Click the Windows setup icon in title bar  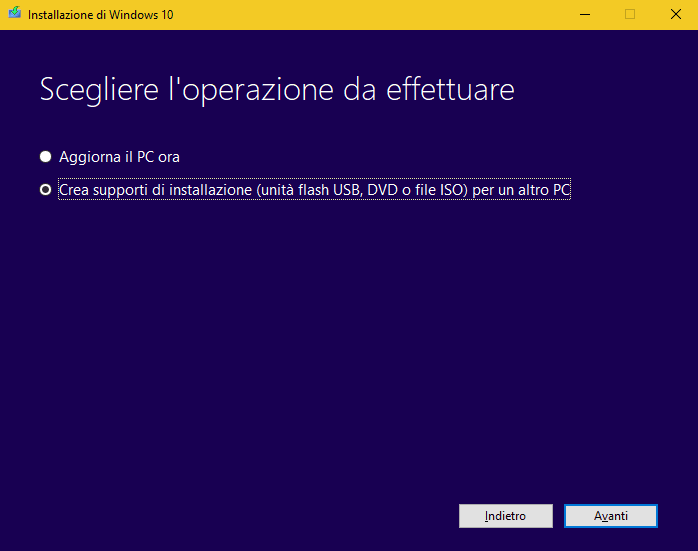14,14
